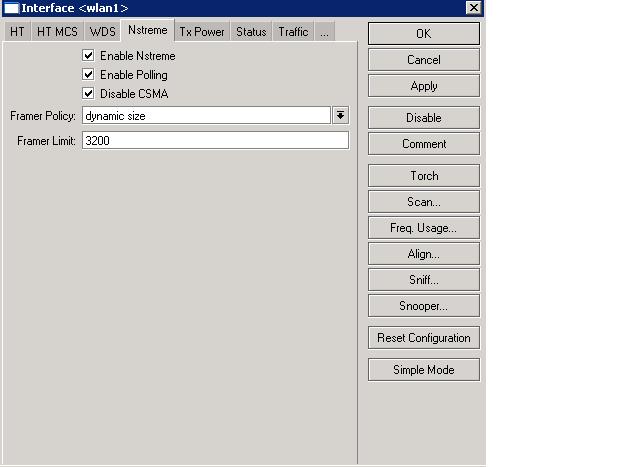Image resolution: width=640 pixels, height=467 pixels.
Task: Close the Interface wlan1 window
Action: [x=473, y=8]
